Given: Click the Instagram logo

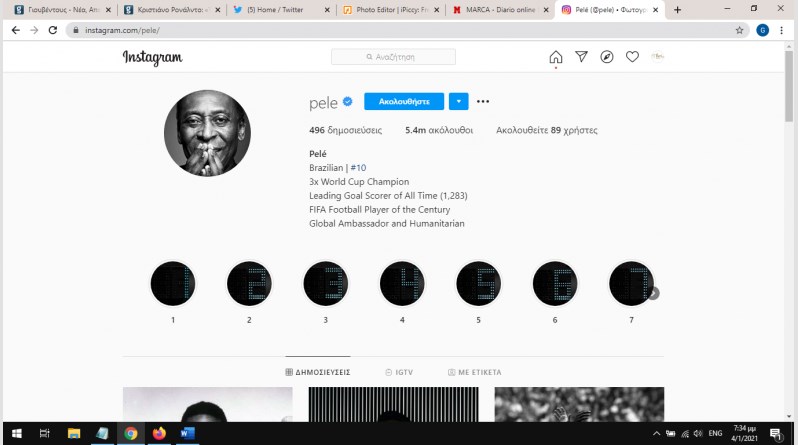Looking at the screenshot, I should 152,58.
